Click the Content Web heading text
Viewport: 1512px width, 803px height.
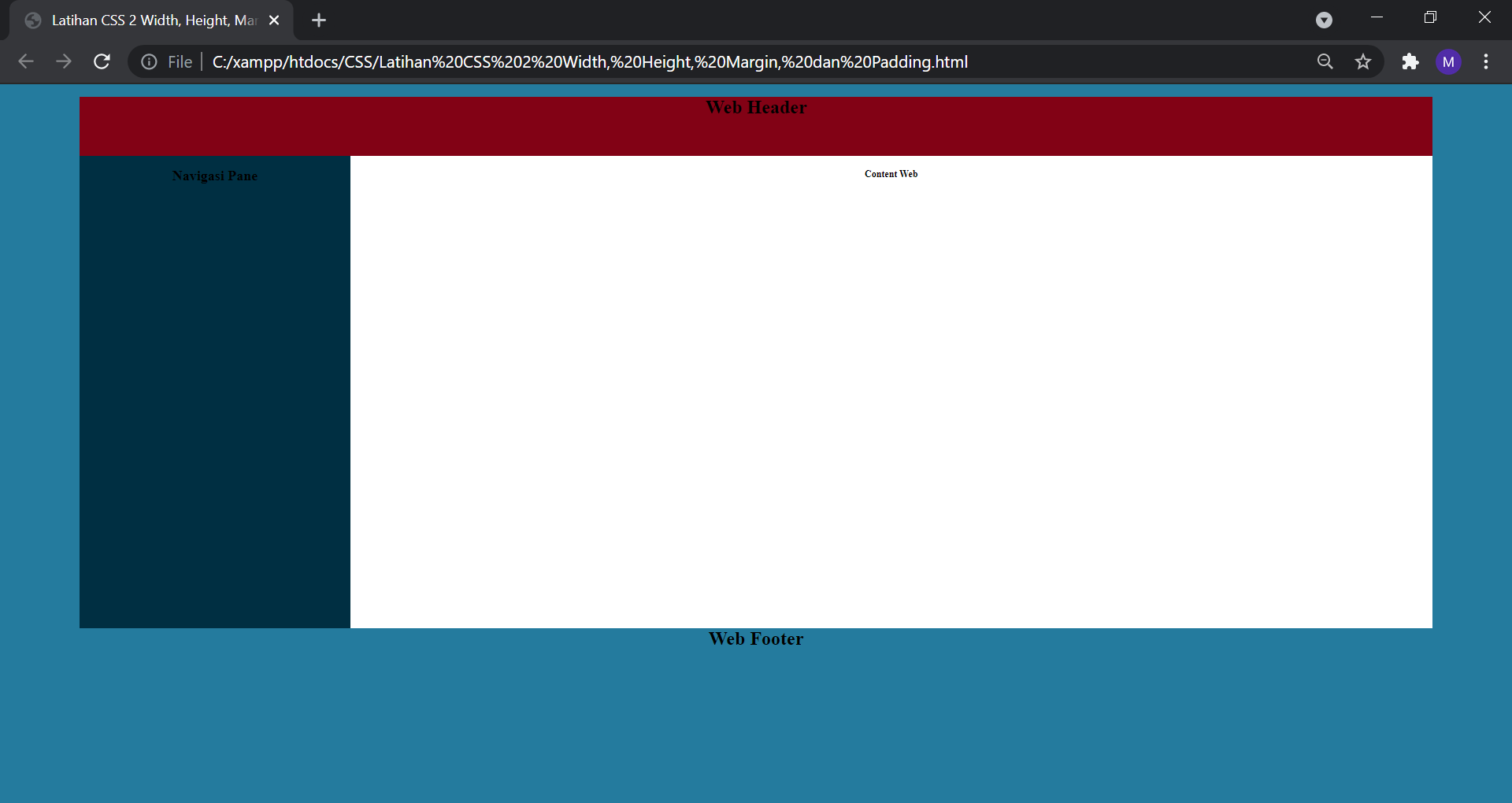(891, 174)
